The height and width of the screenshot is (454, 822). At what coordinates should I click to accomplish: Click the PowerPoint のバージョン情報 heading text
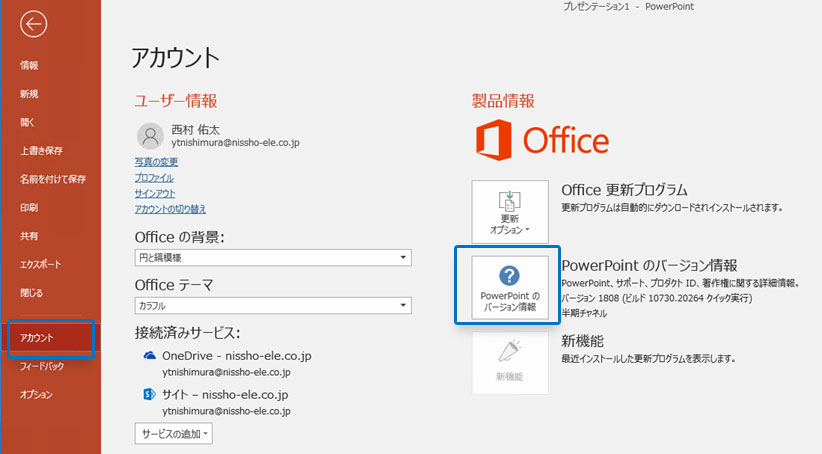650,265
